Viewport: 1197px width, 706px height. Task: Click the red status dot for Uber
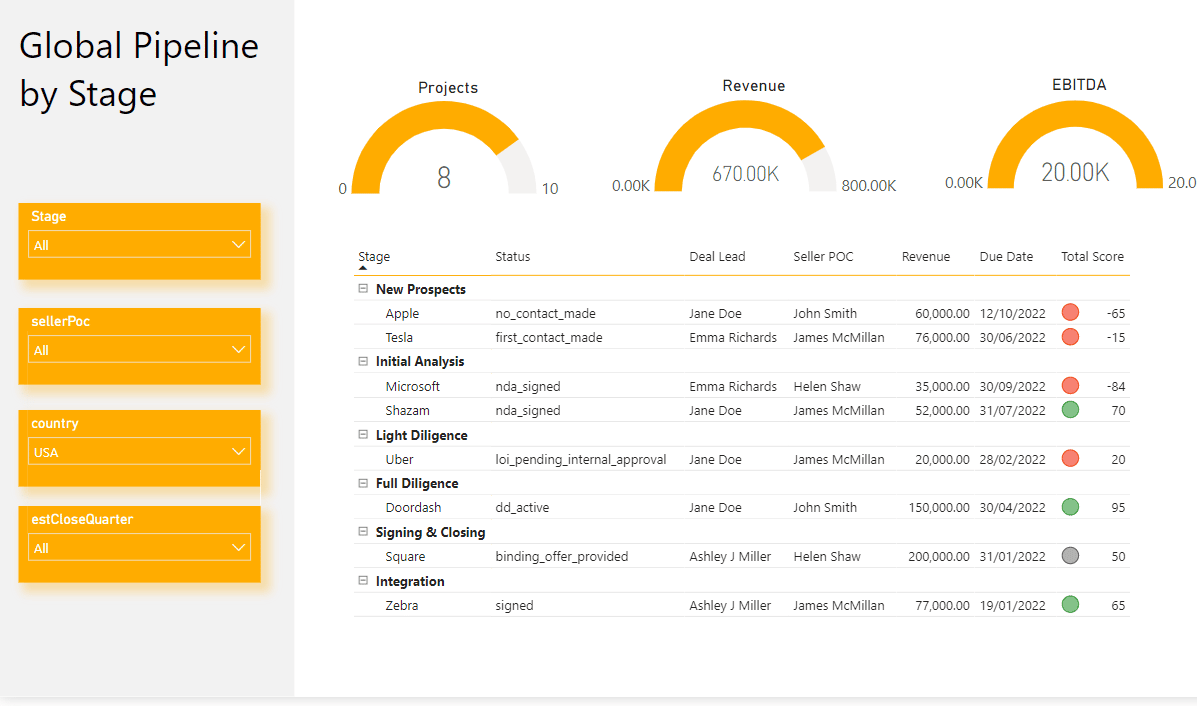[1070, 459]
